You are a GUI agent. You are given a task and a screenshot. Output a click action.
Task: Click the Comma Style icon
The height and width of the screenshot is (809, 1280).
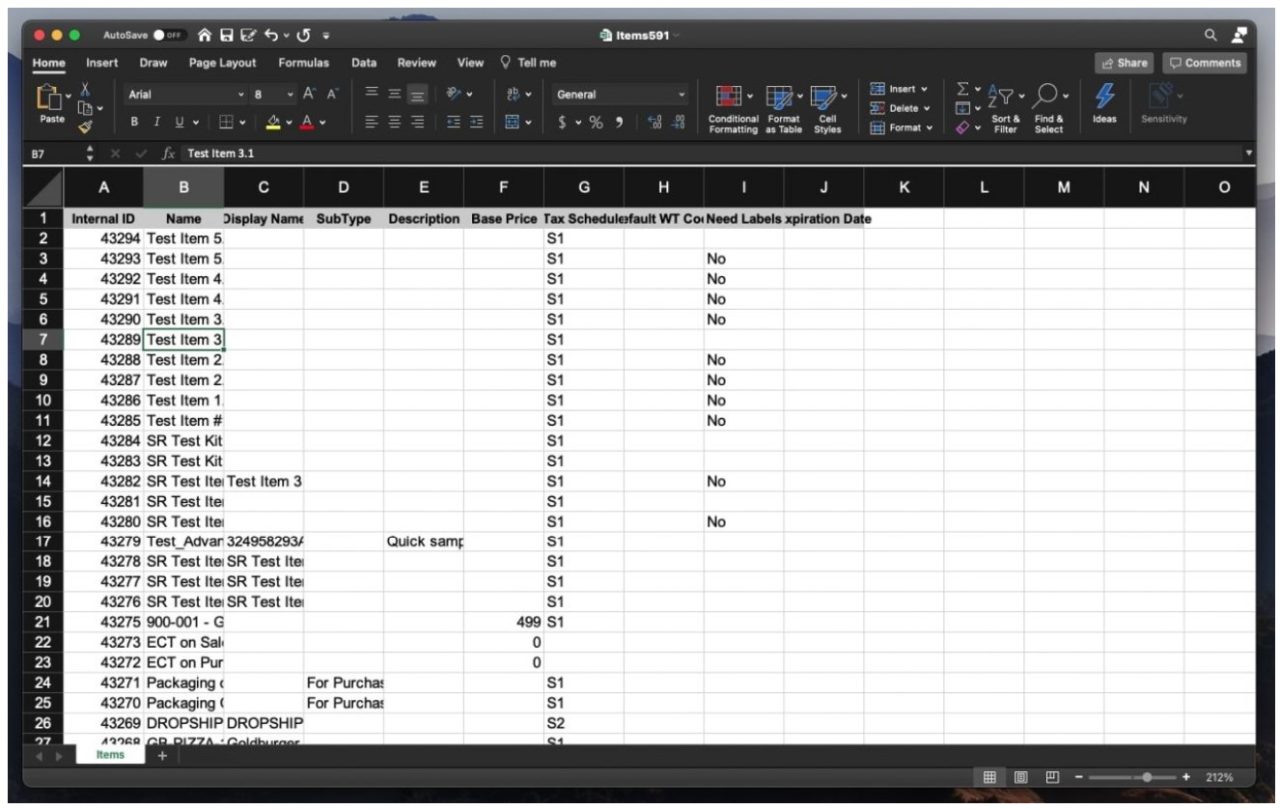pos(621,122)
